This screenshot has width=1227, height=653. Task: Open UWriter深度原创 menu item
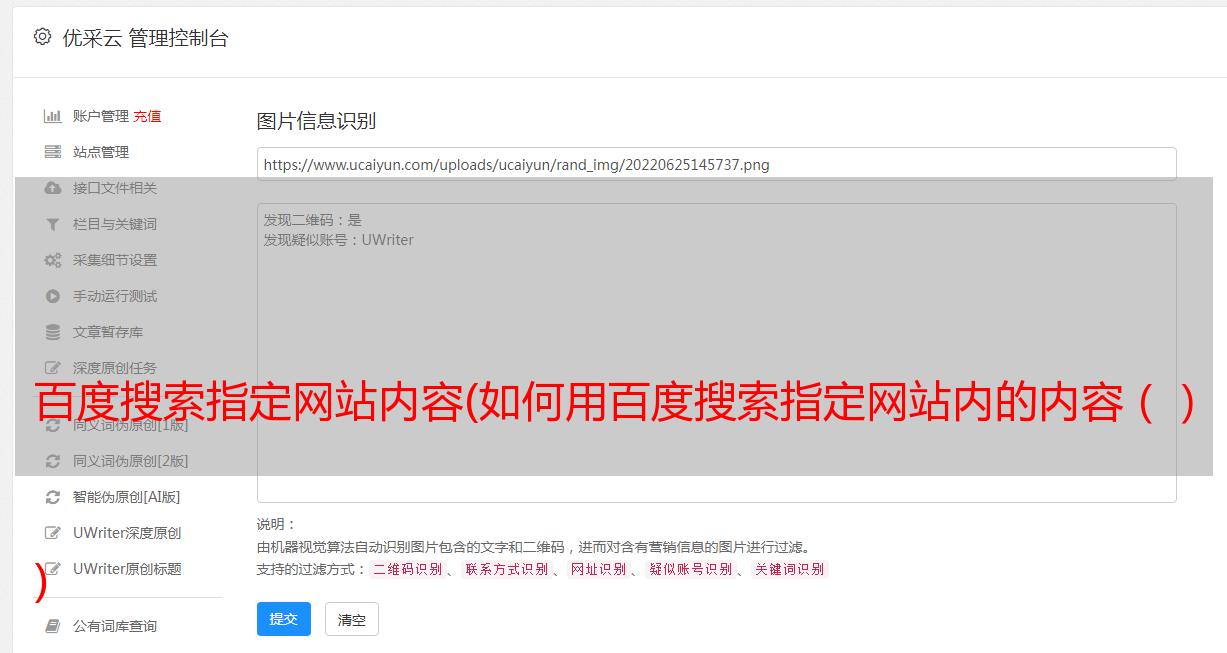pos(127,533)
